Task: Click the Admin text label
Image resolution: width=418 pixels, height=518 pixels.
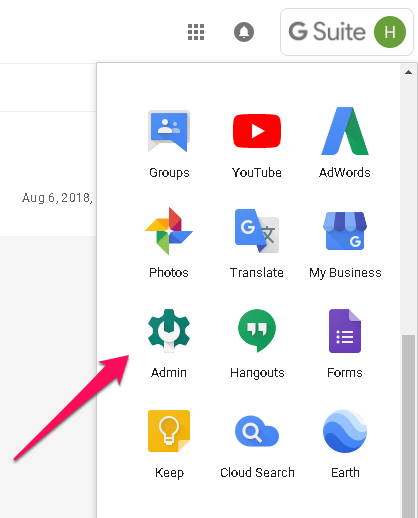Action: (x=169, y=373)
